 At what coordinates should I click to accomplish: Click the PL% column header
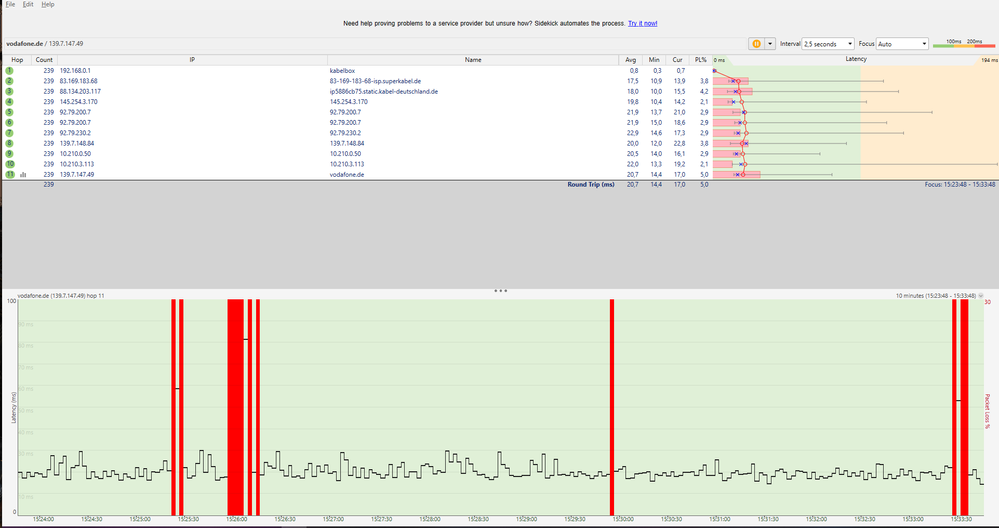point(701,60)
